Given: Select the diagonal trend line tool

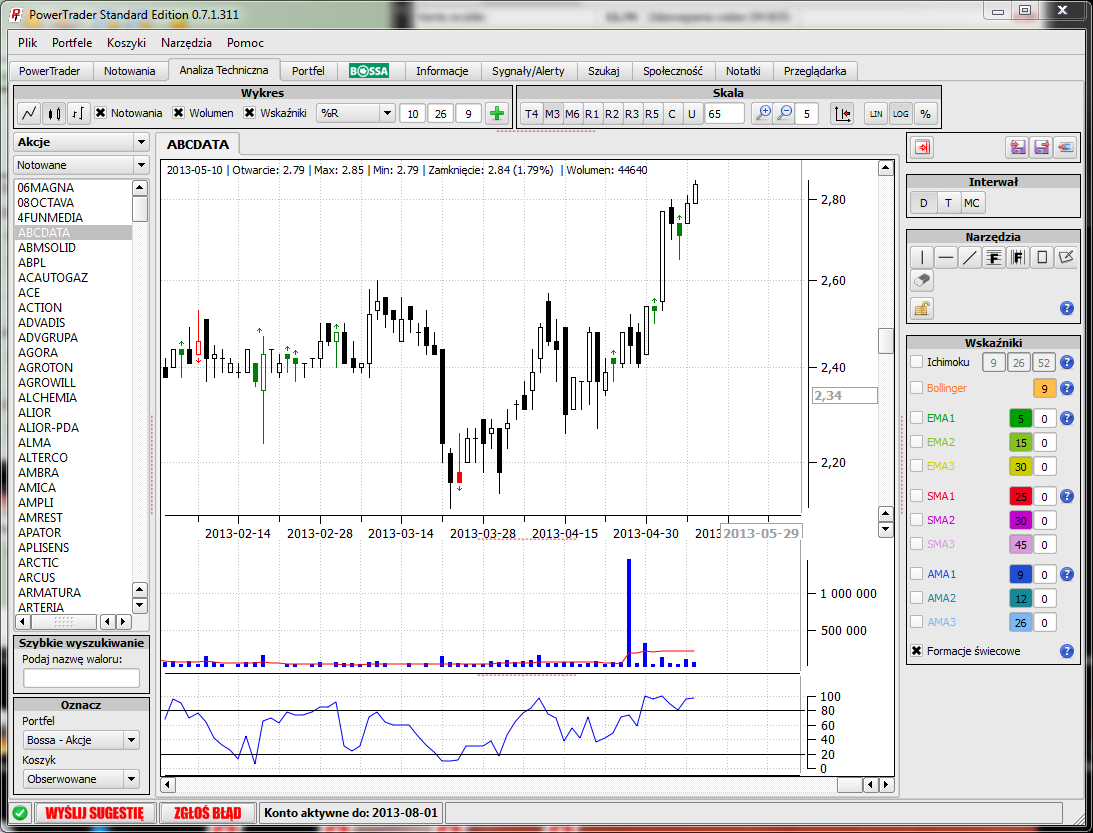Looking at the screenshot, I should point(970,258).
